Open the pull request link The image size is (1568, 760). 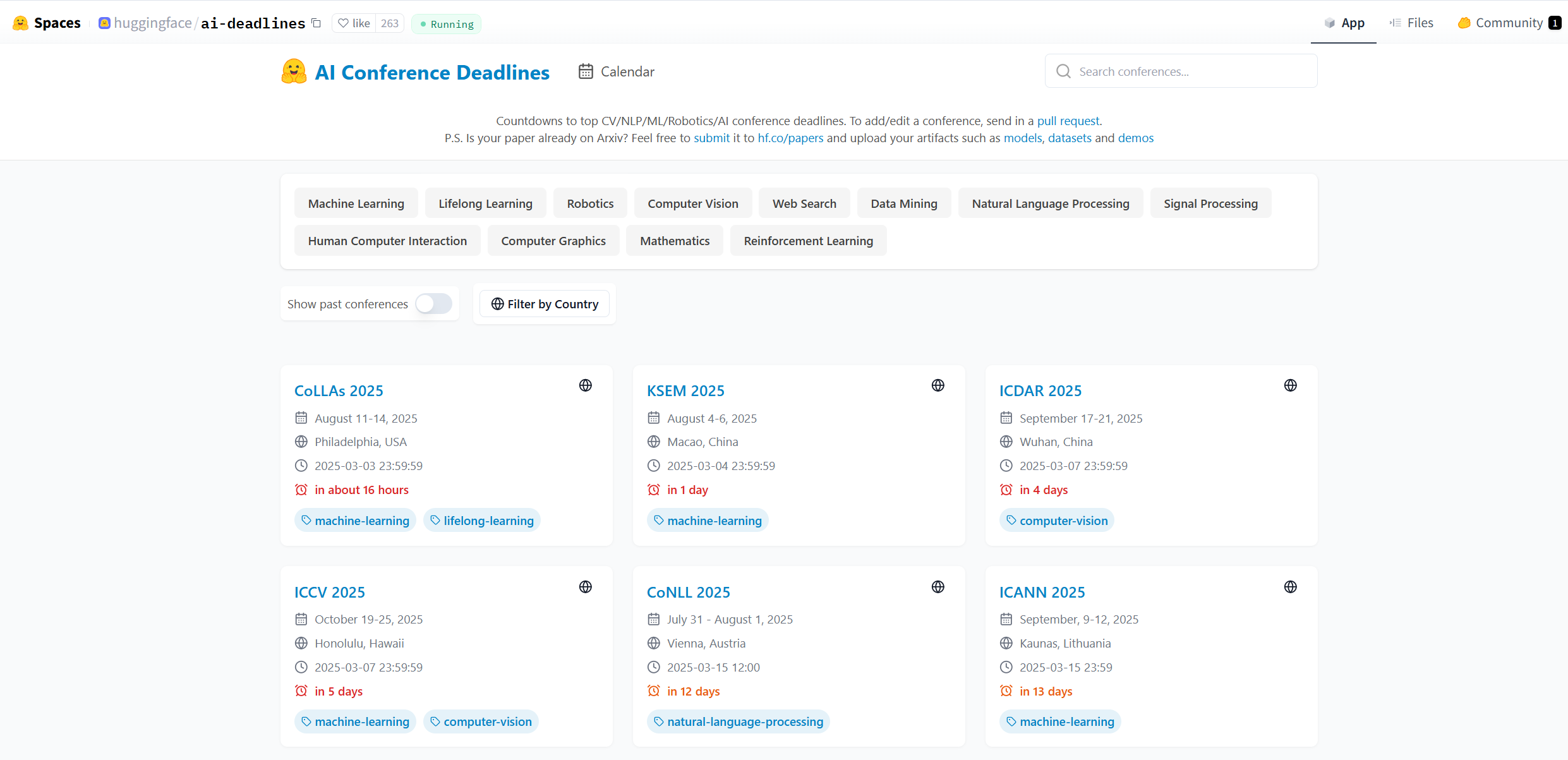tap(1068, 121)
